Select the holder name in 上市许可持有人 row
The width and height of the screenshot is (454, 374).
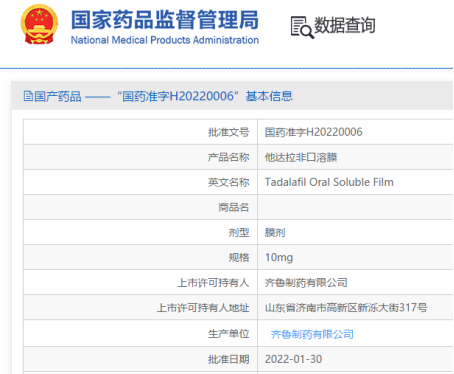click(x=306, y=283)
